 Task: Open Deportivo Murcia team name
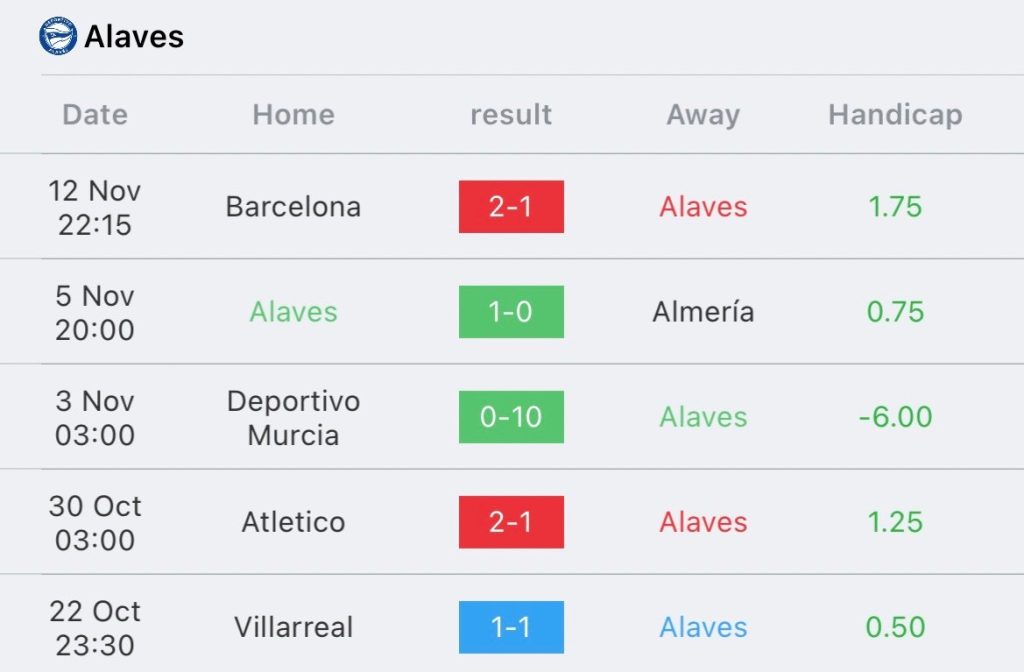tap(293, 418)
